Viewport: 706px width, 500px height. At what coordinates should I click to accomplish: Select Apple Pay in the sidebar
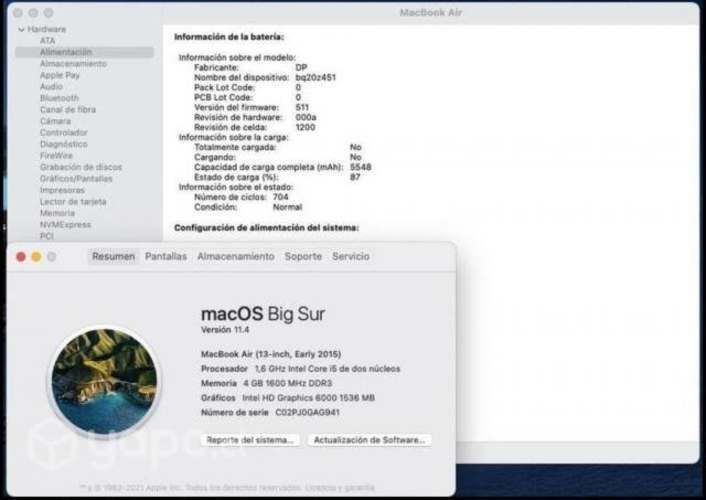(x=59, y=75)
